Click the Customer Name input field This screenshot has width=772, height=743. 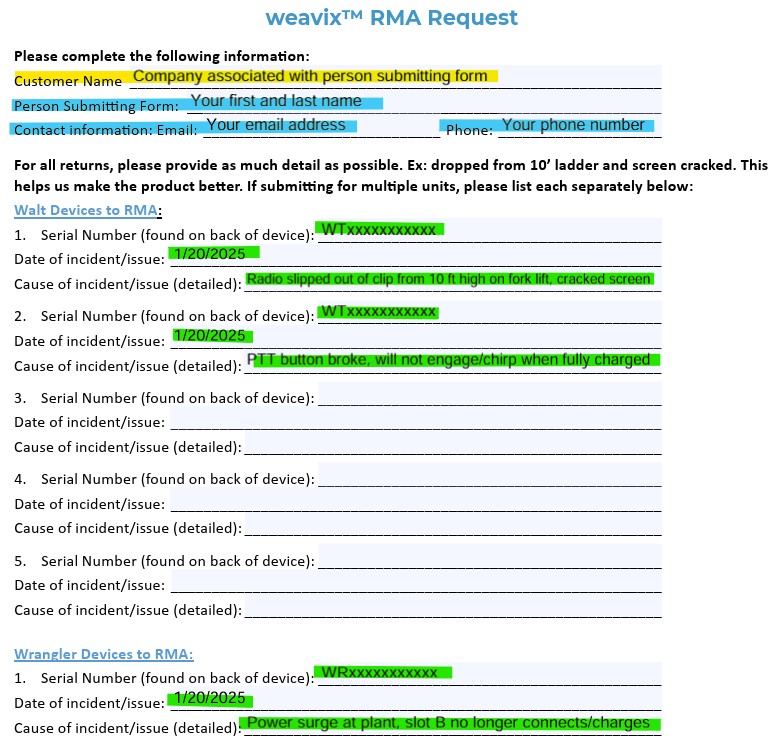point(395,77)
